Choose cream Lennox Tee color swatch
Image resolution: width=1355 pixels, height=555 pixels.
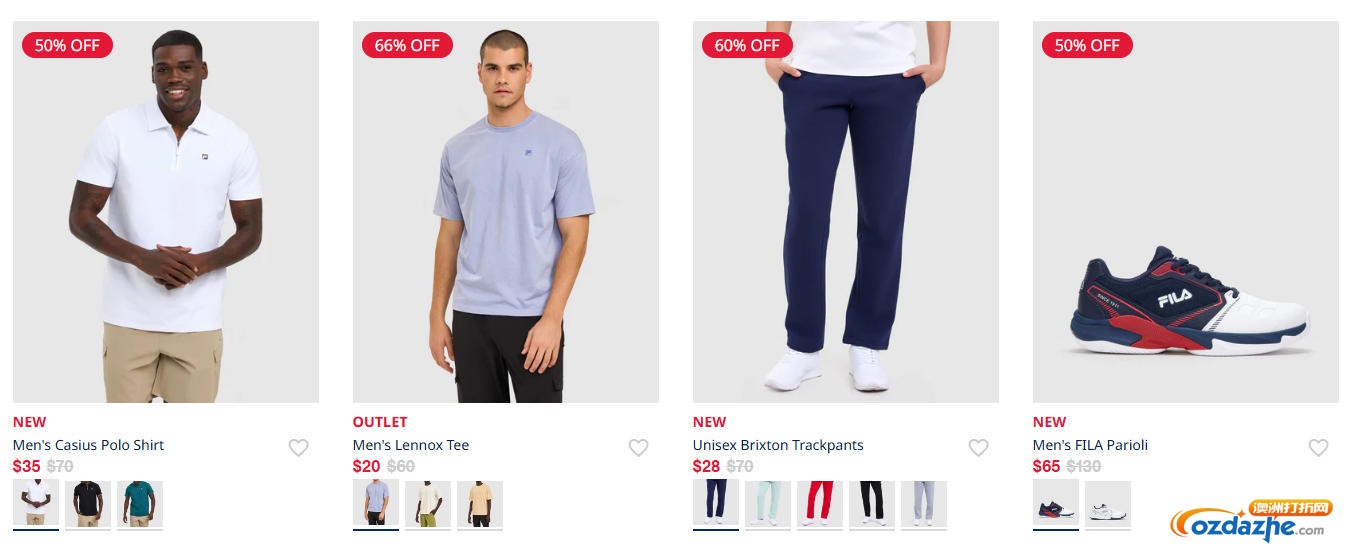point(428,504)
